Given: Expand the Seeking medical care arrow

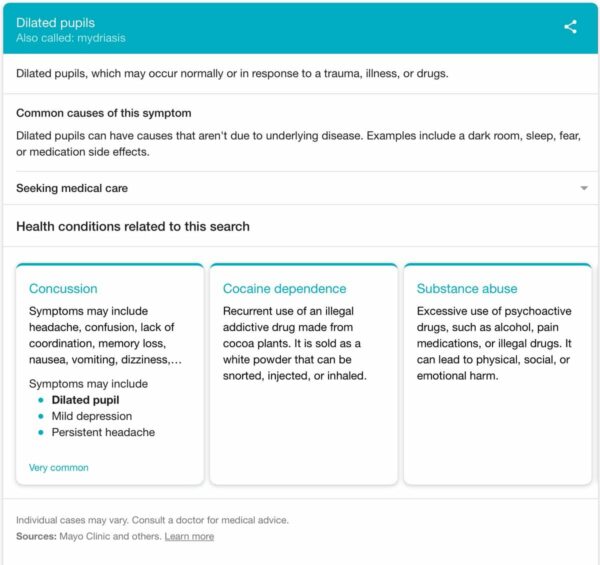Looking at the screenshot, I should pyautogui.click(x=583, y=188).
